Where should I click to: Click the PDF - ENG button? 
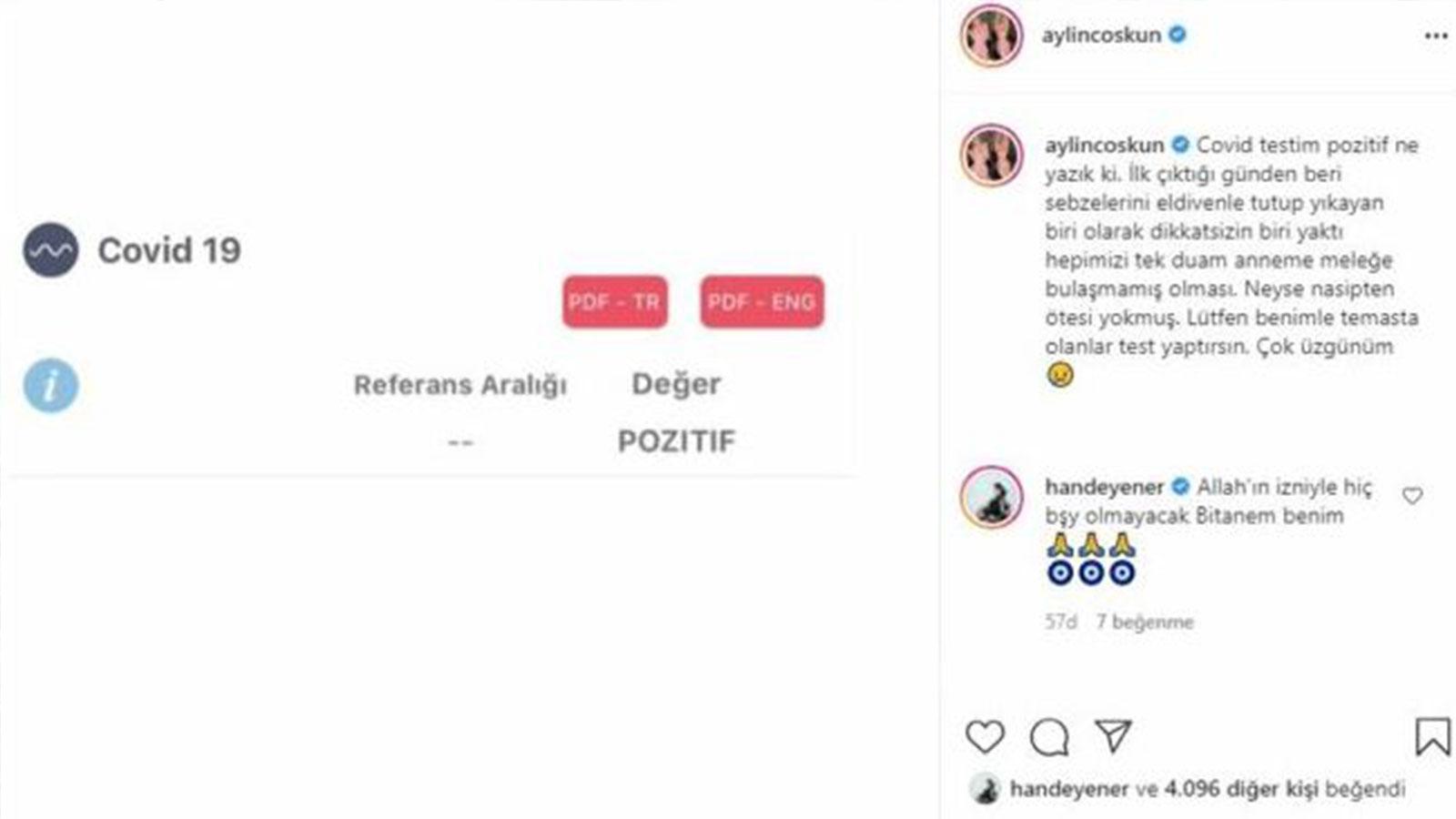coord(762,302)
